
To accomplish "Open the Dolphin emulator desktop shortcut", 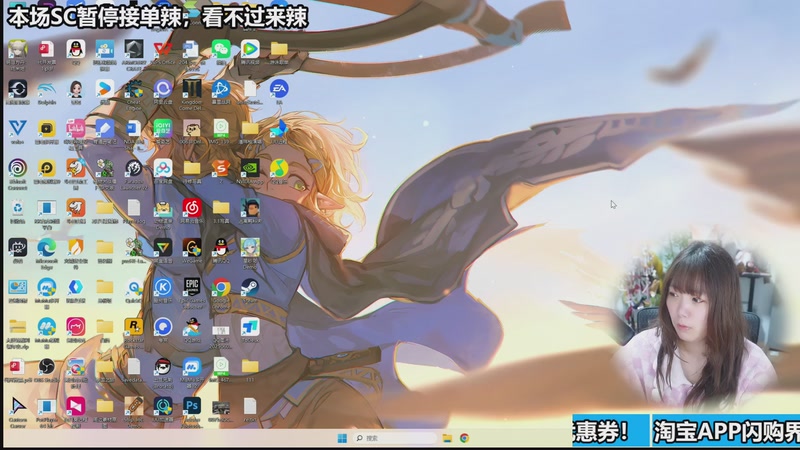I will 46,89.
